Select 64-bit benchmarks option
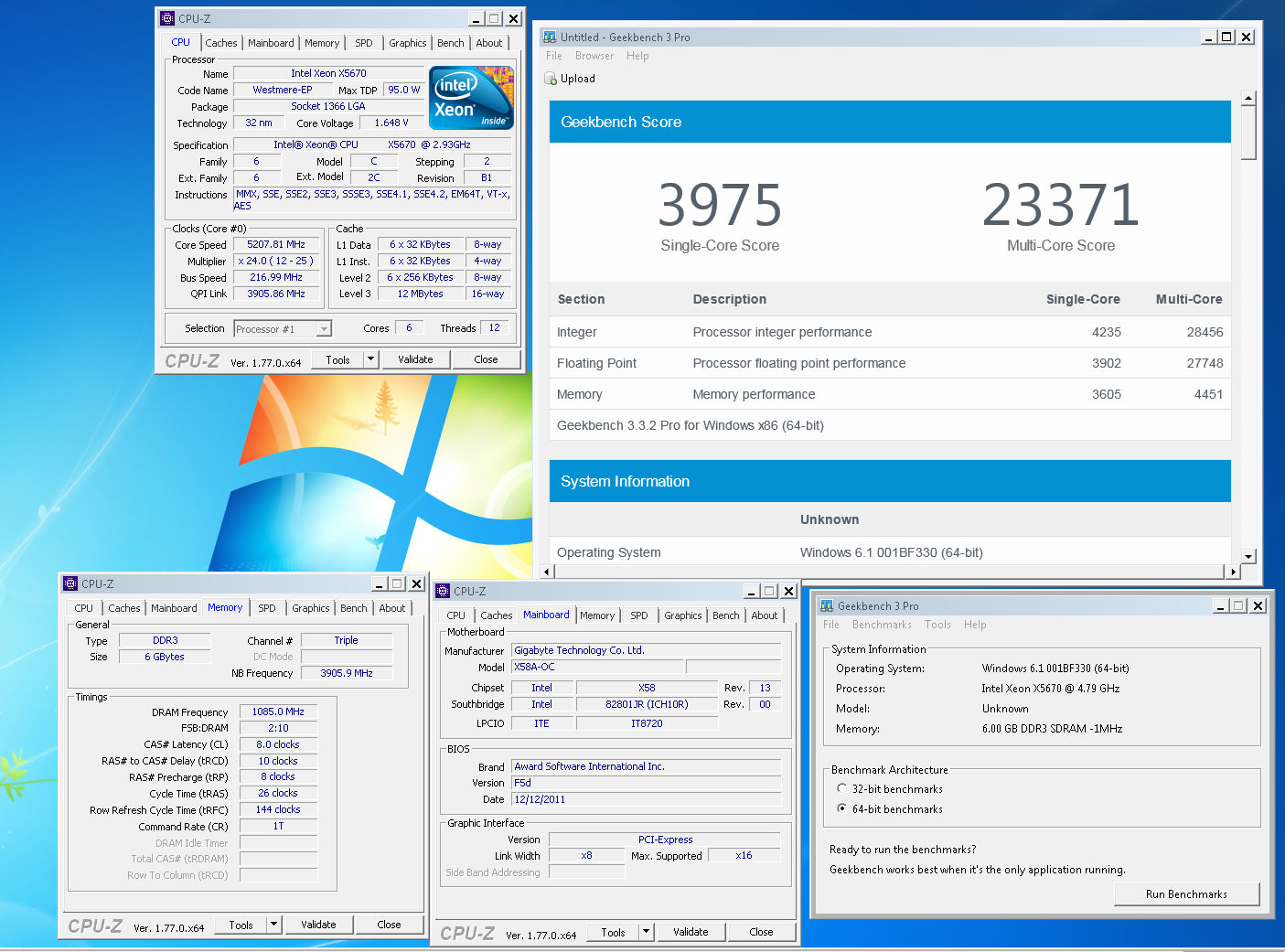 coord(841,808)
